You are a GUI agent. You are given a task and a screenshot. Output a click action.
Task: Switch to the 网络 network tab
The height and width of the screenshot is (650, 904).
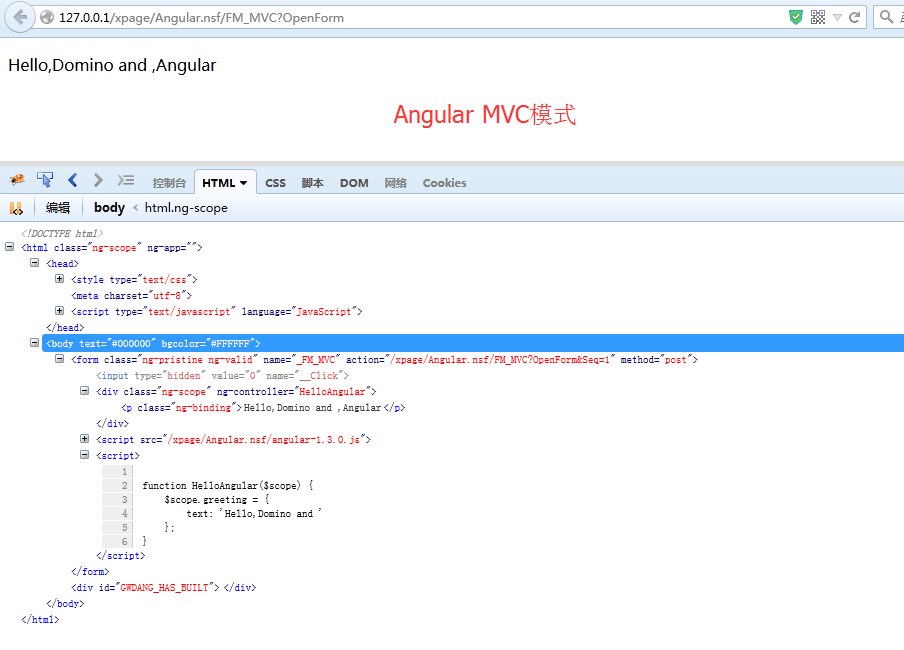(396, 183)
